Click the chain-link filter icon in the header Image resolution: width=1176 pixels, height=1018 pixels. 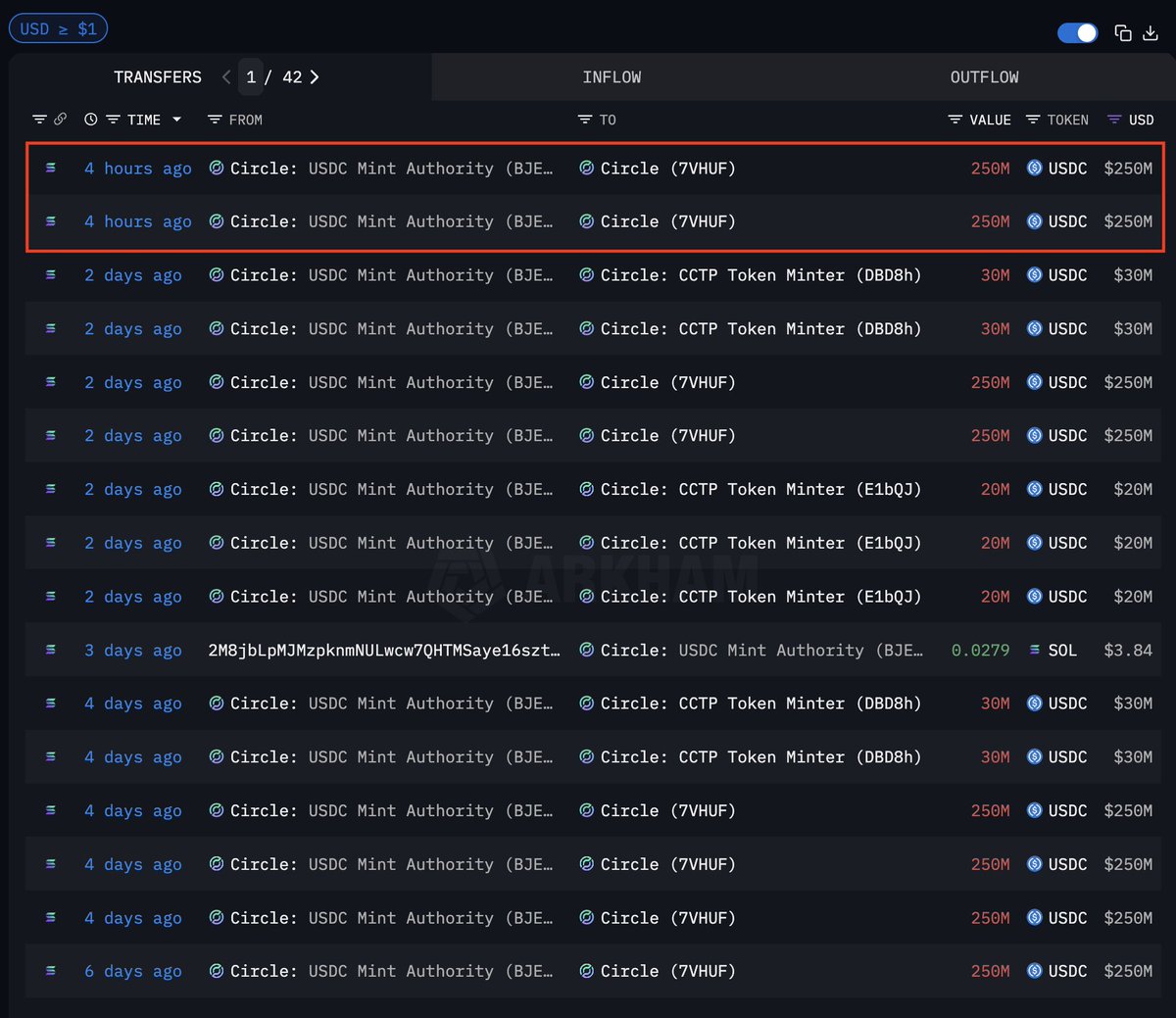point(60,120)
